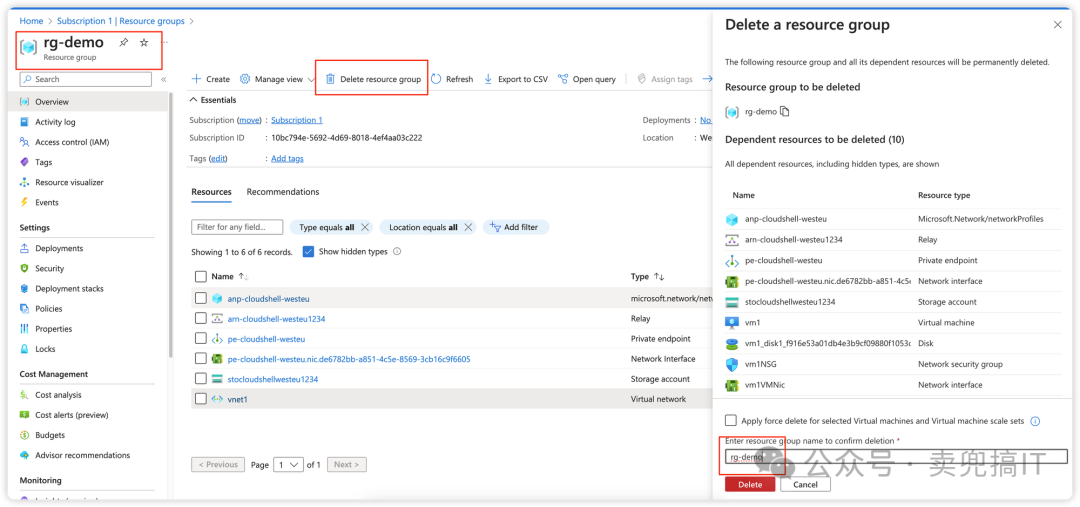This screenshot has width=1080, height=507.
Task: Remove the Location equals all filter
Action: point(468,227)
